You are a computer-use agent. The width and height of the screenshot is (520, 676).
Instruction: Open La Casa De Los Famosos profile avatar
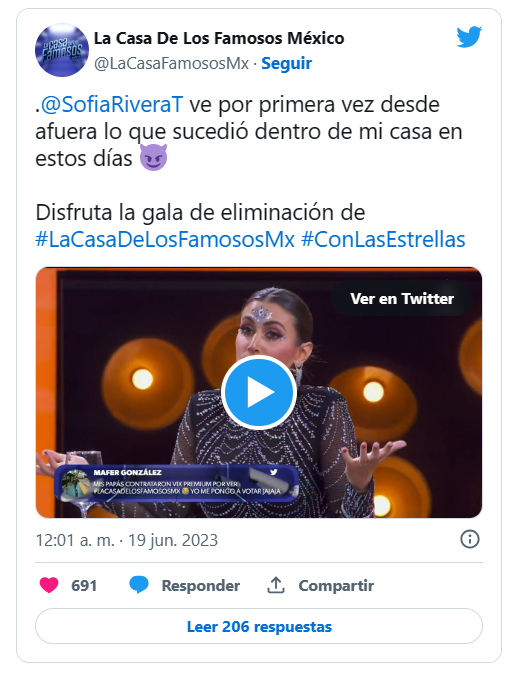62,50
